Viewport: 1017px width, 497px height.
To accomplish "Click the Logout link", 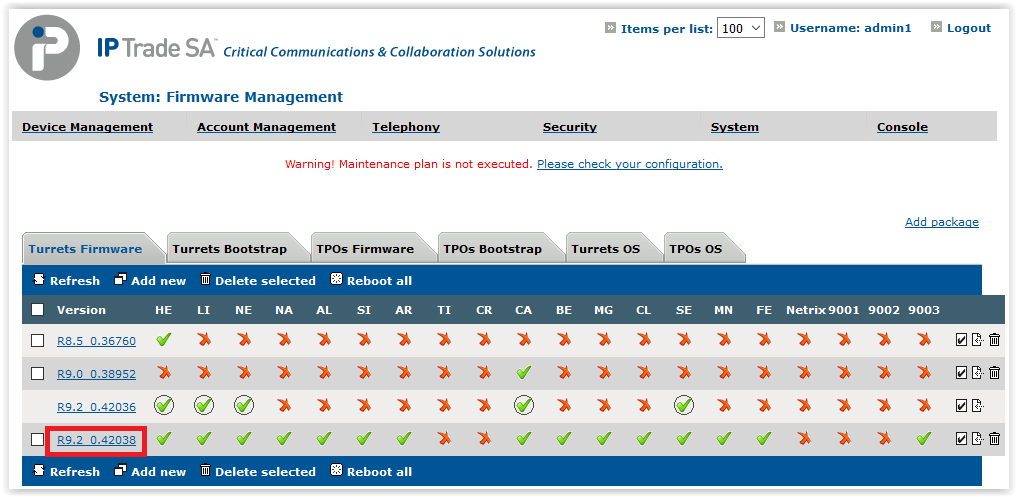I will tap(969, 28).
